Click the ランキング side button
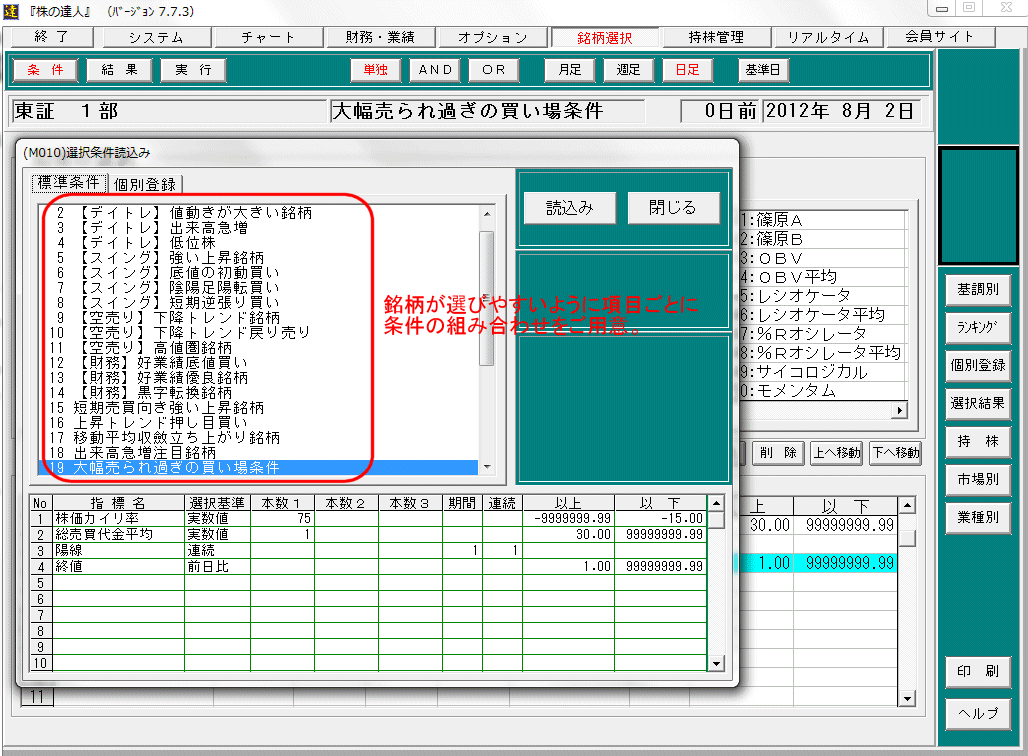Screen dimensions: 1028x756 [977, 327]
